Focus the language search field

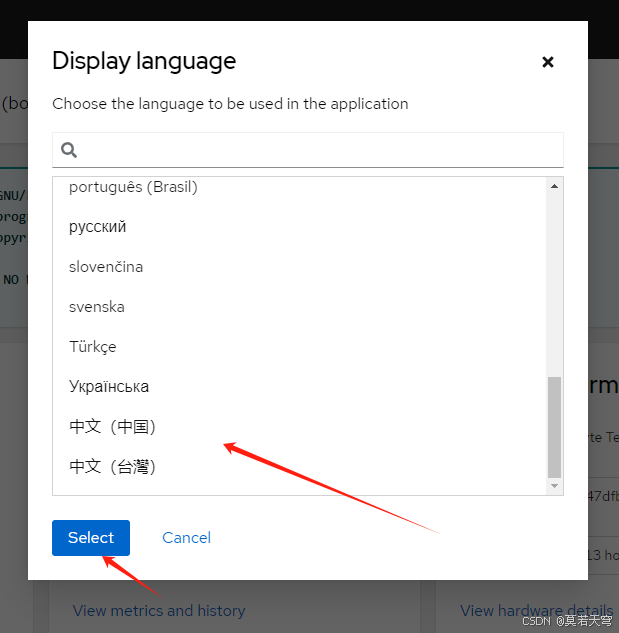click(308, 150)
